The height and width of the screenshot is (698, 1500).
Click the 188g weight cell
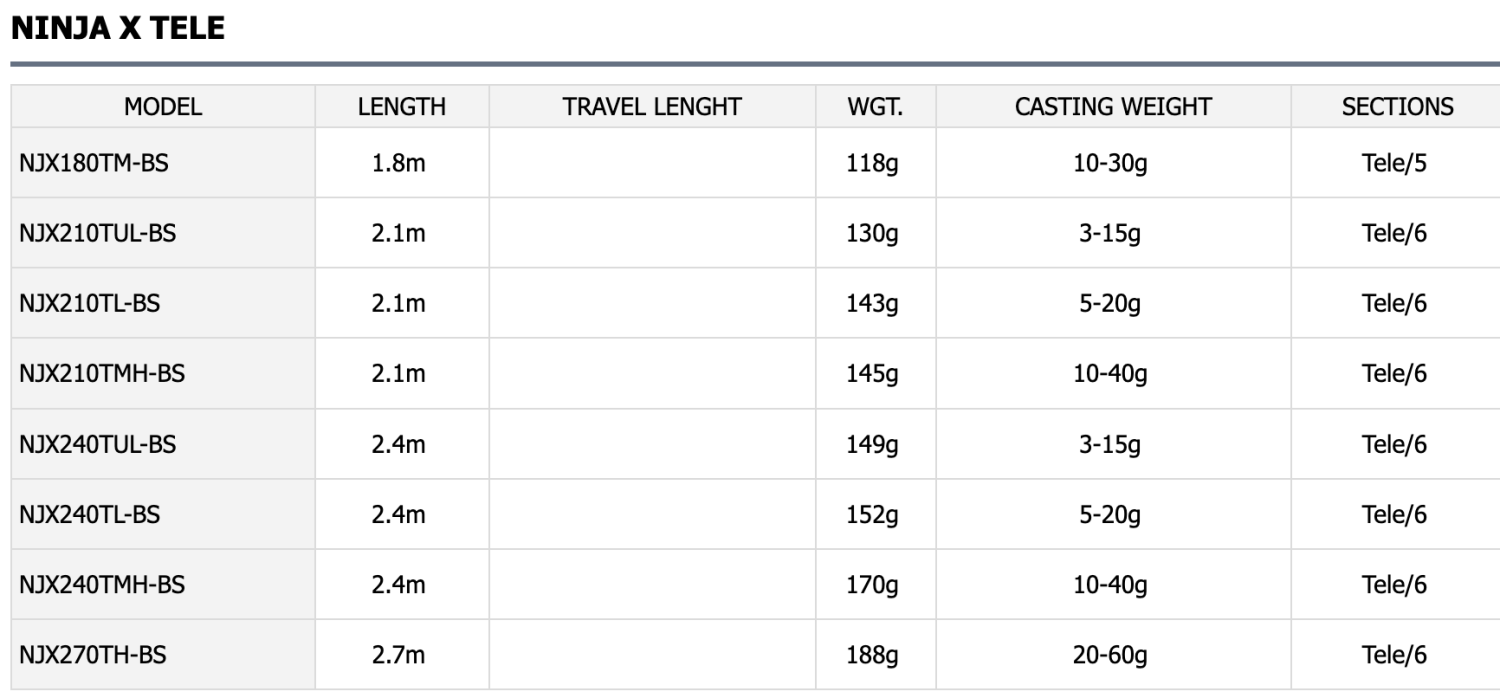873,656
